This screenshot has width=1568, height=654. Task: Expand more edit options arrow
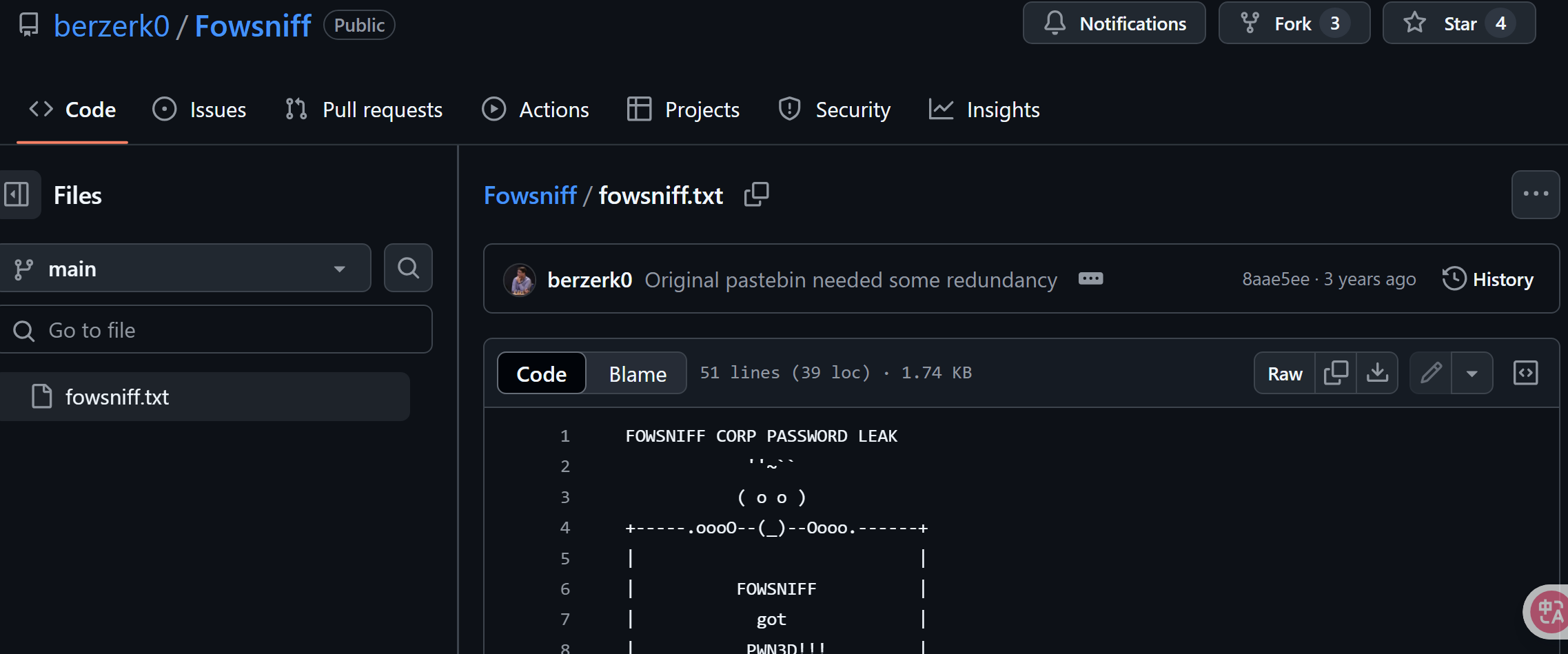pos(1472,373)
